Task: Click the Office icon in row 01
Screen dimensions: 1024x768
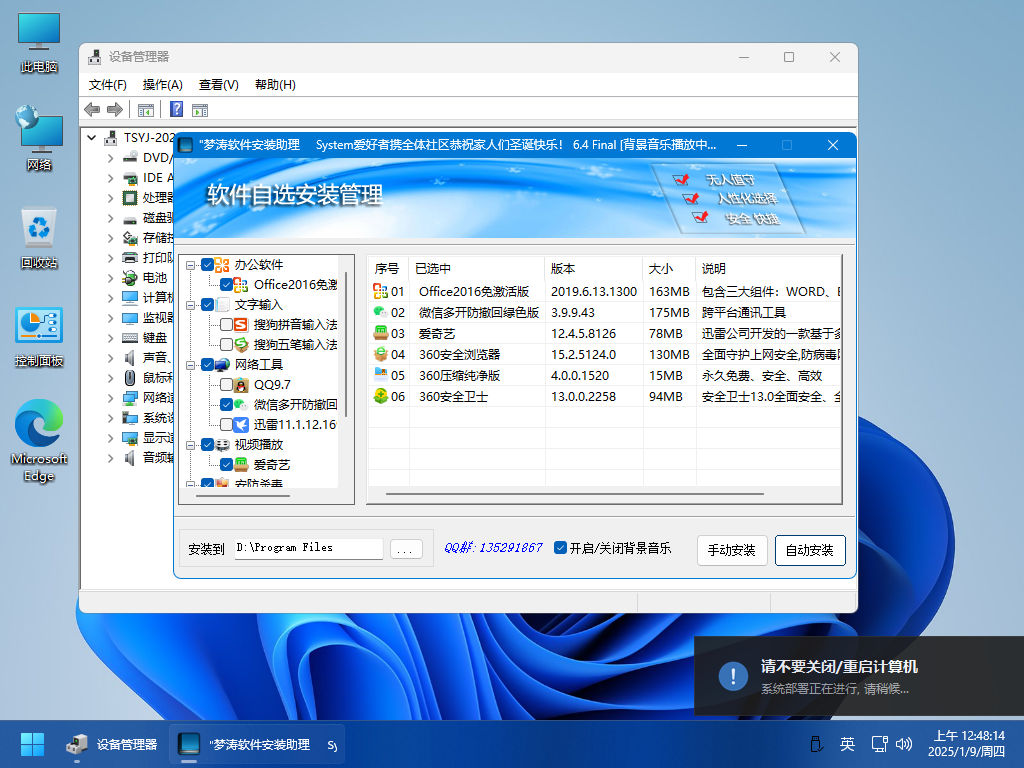Action: click(x=380, y=291)
